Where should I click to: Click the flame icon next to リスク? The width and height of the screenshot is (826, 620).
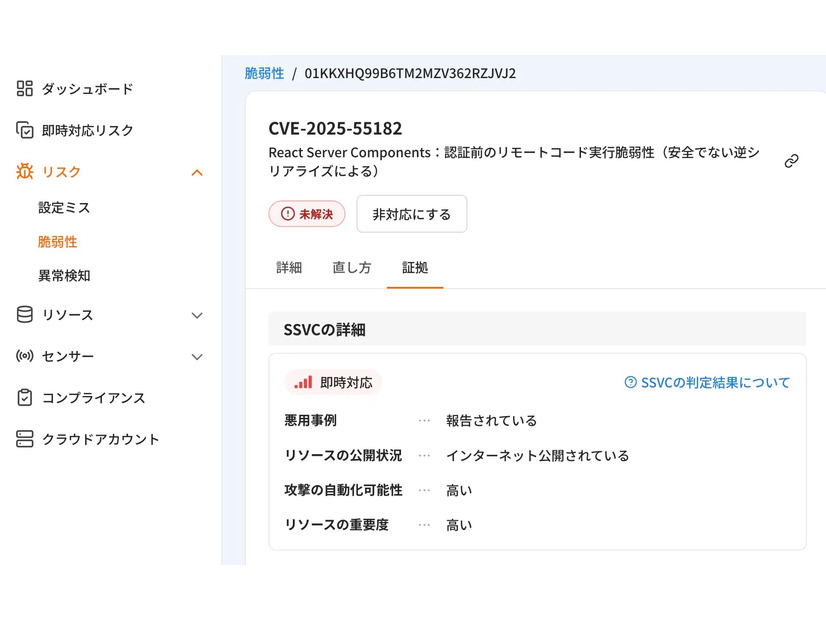tap(25, 171)
